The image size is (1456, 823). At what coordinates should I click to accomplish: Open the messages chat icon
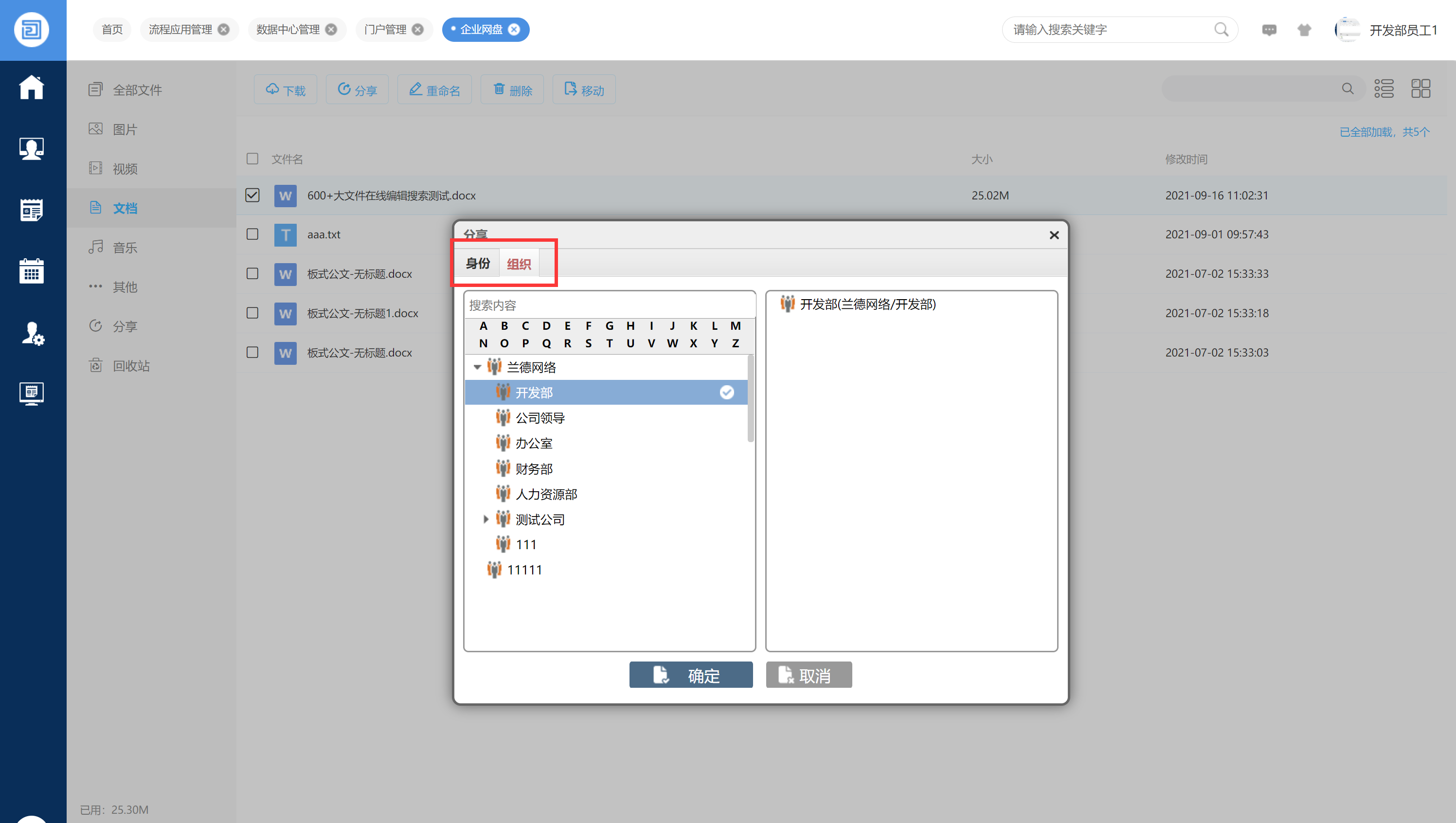point(1269,30)
